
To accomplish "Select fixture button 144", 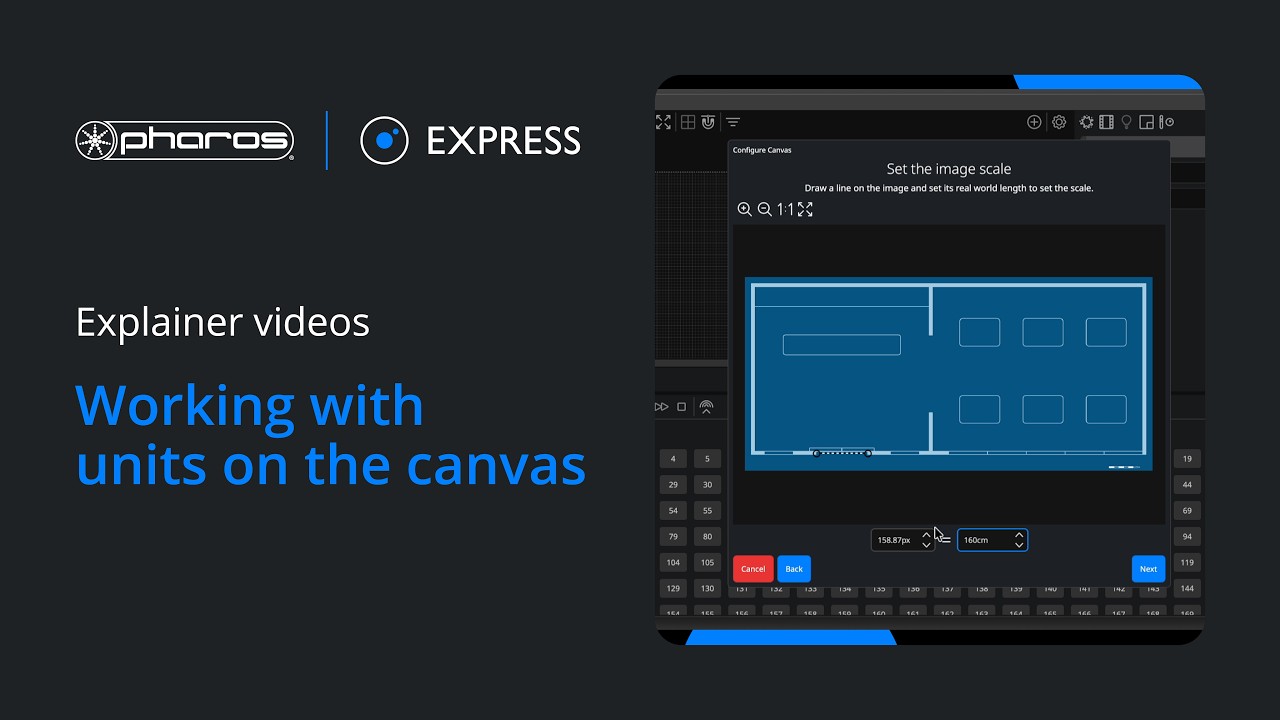I will [x=1187, y=589].
